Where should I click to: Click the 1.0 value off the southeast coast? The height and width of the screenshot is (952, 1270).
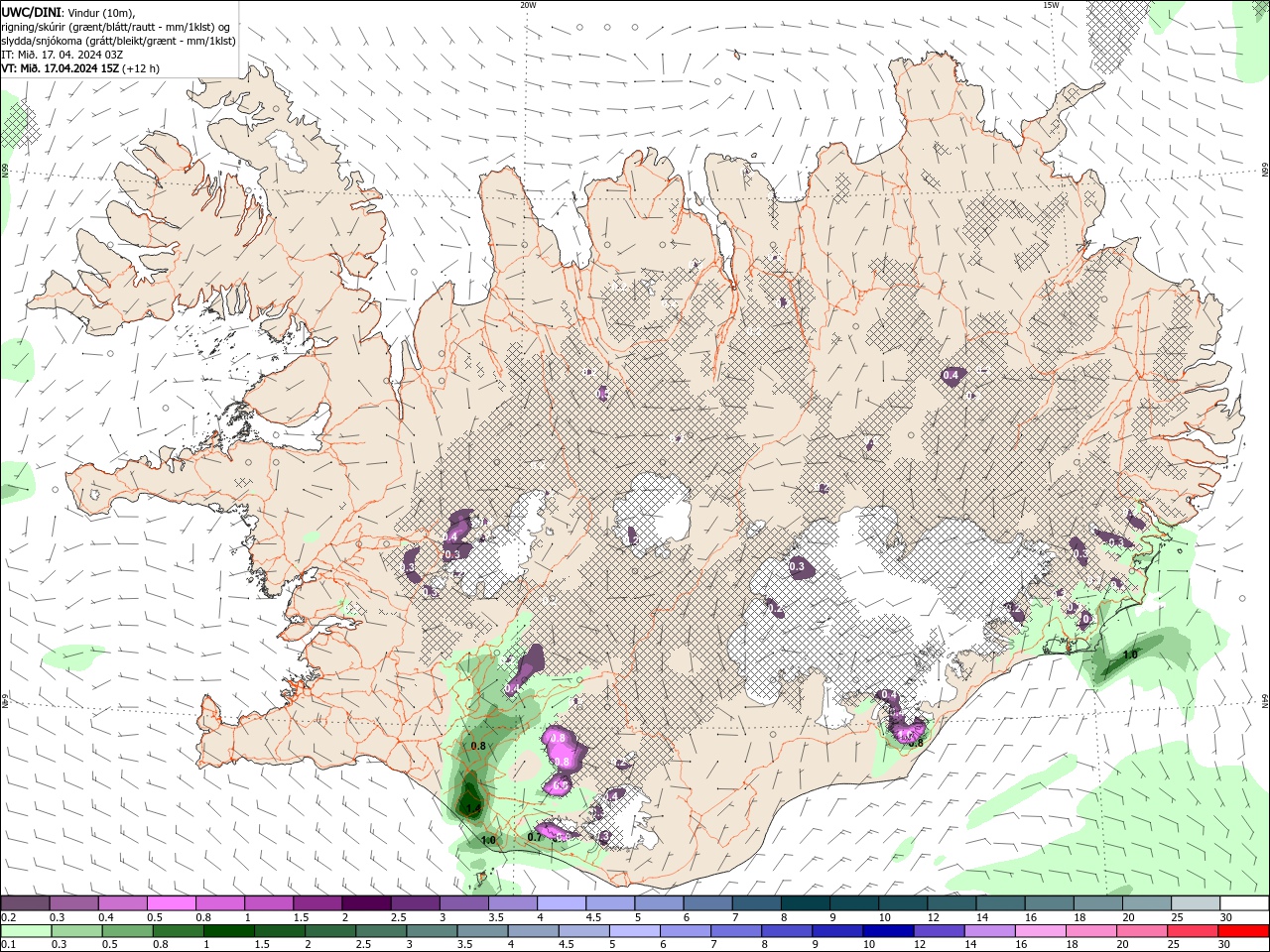click(1130, 654)
